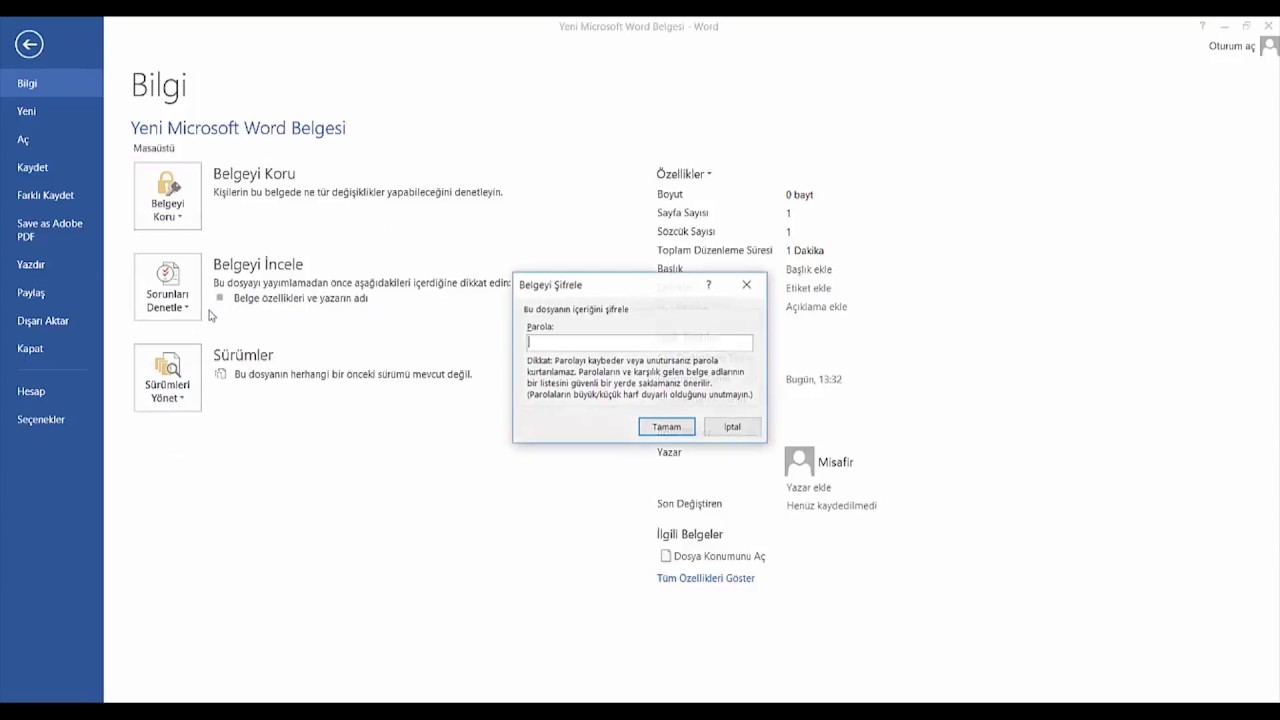Click the Sürümler version icon
This screenshot has height=720, width=1280.
tap(221, 374)
